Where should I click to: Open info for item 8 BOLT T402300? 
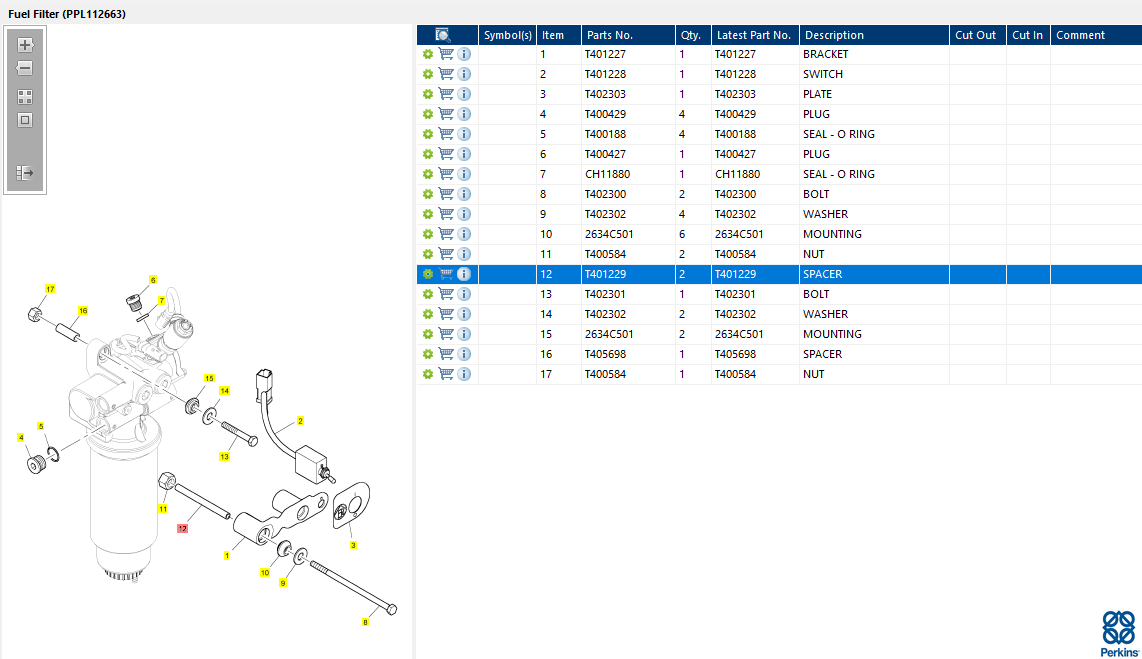[464, 194]
